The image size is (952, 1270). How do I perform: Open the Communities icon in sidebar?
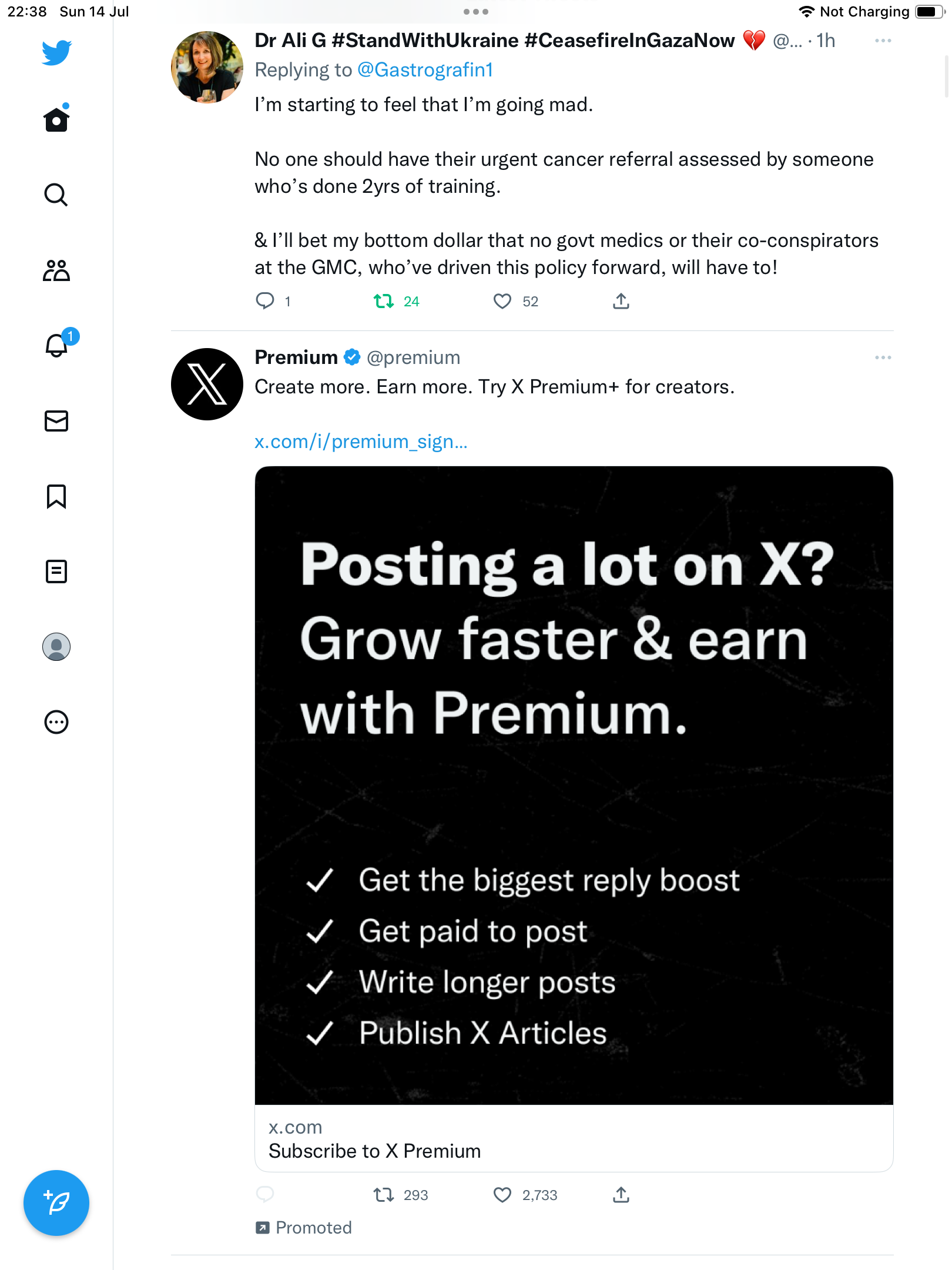click(56, 270)
